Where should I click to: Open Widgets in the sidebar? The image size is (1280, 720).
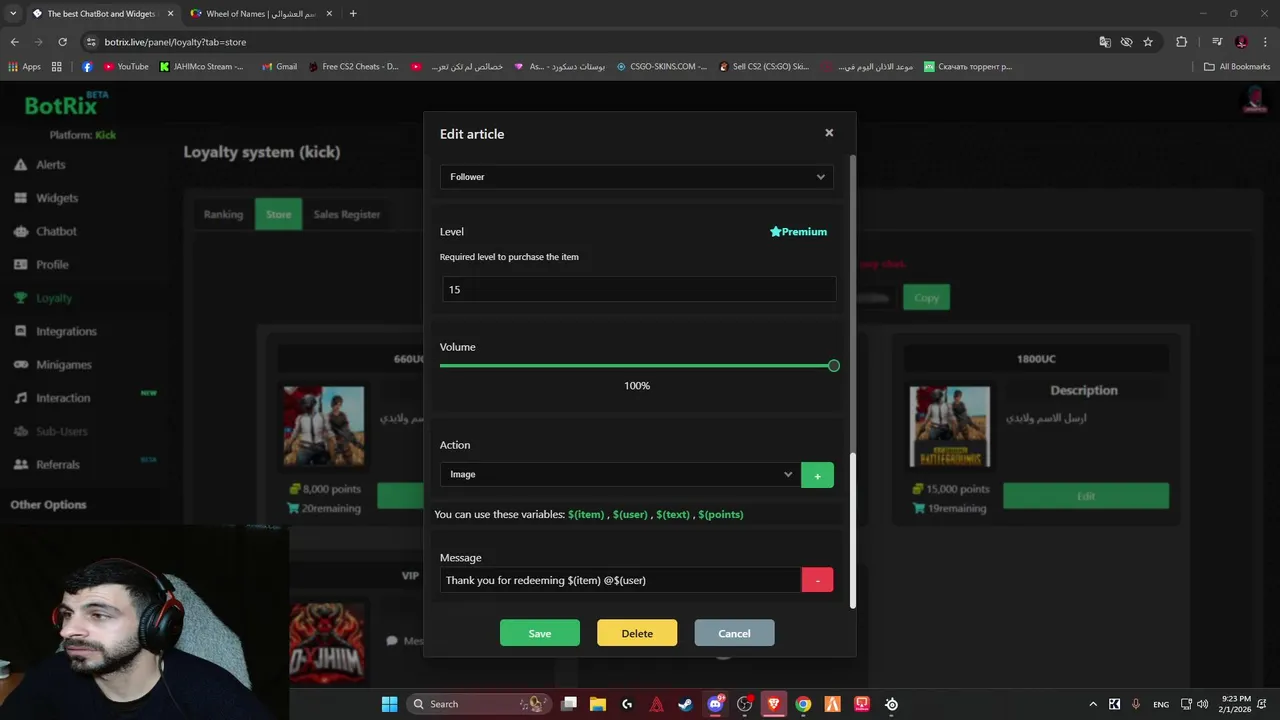56,198
